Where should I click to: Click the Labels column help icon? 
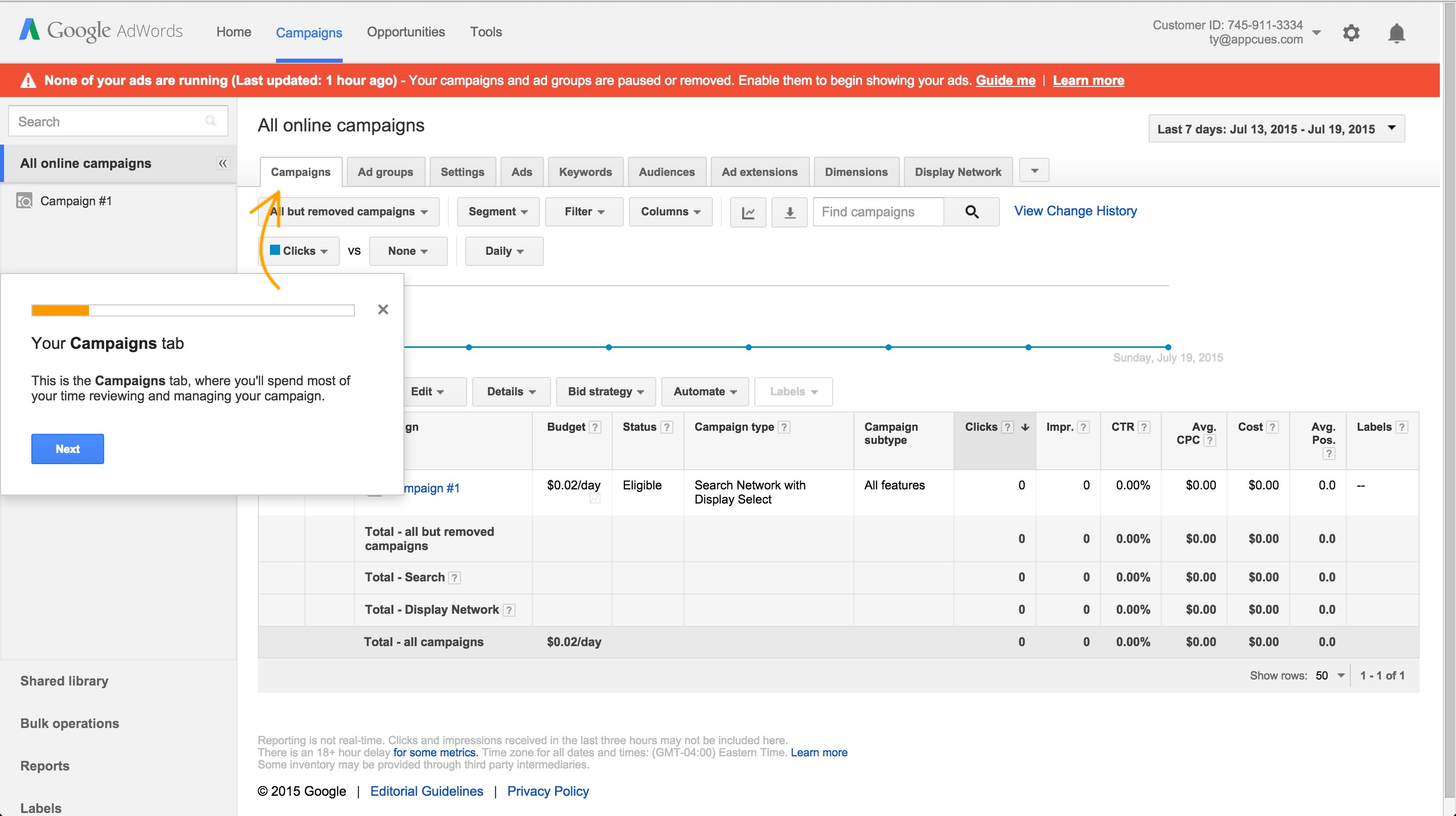point(1401,427)
